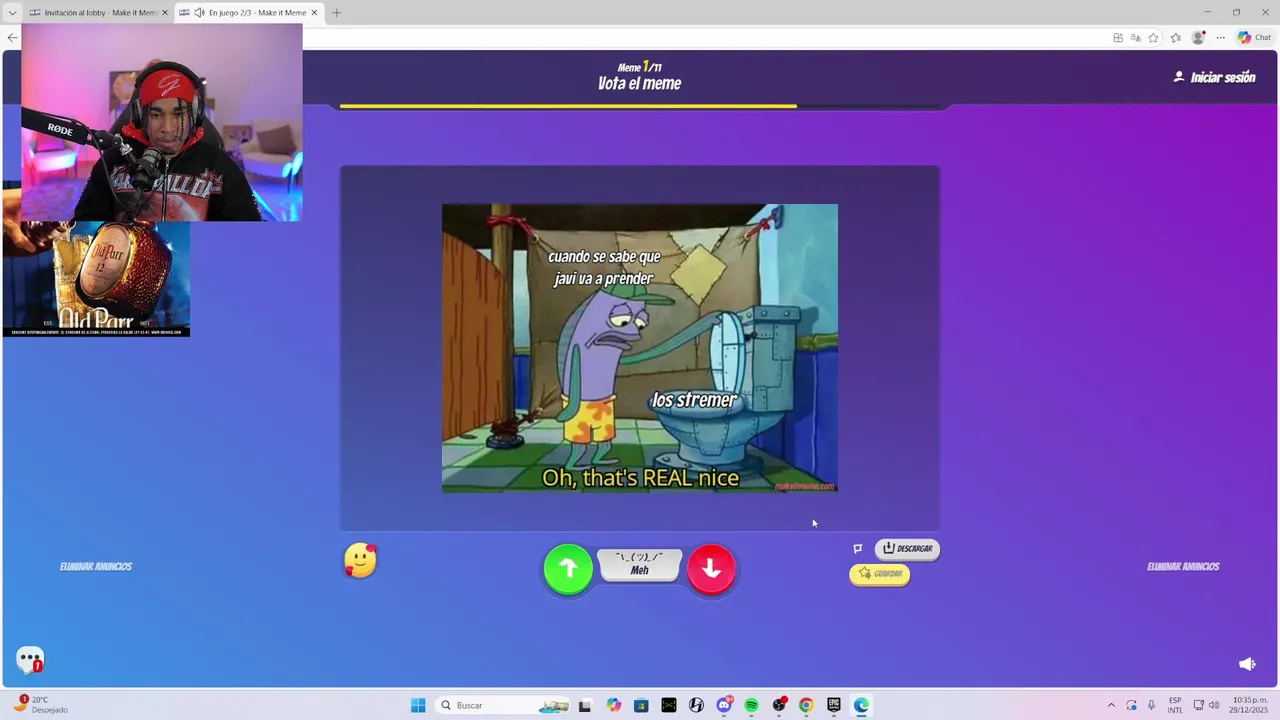Click the taskbar Buscar search box
This screenshot has height=720, width=1280.
point(505,705)
